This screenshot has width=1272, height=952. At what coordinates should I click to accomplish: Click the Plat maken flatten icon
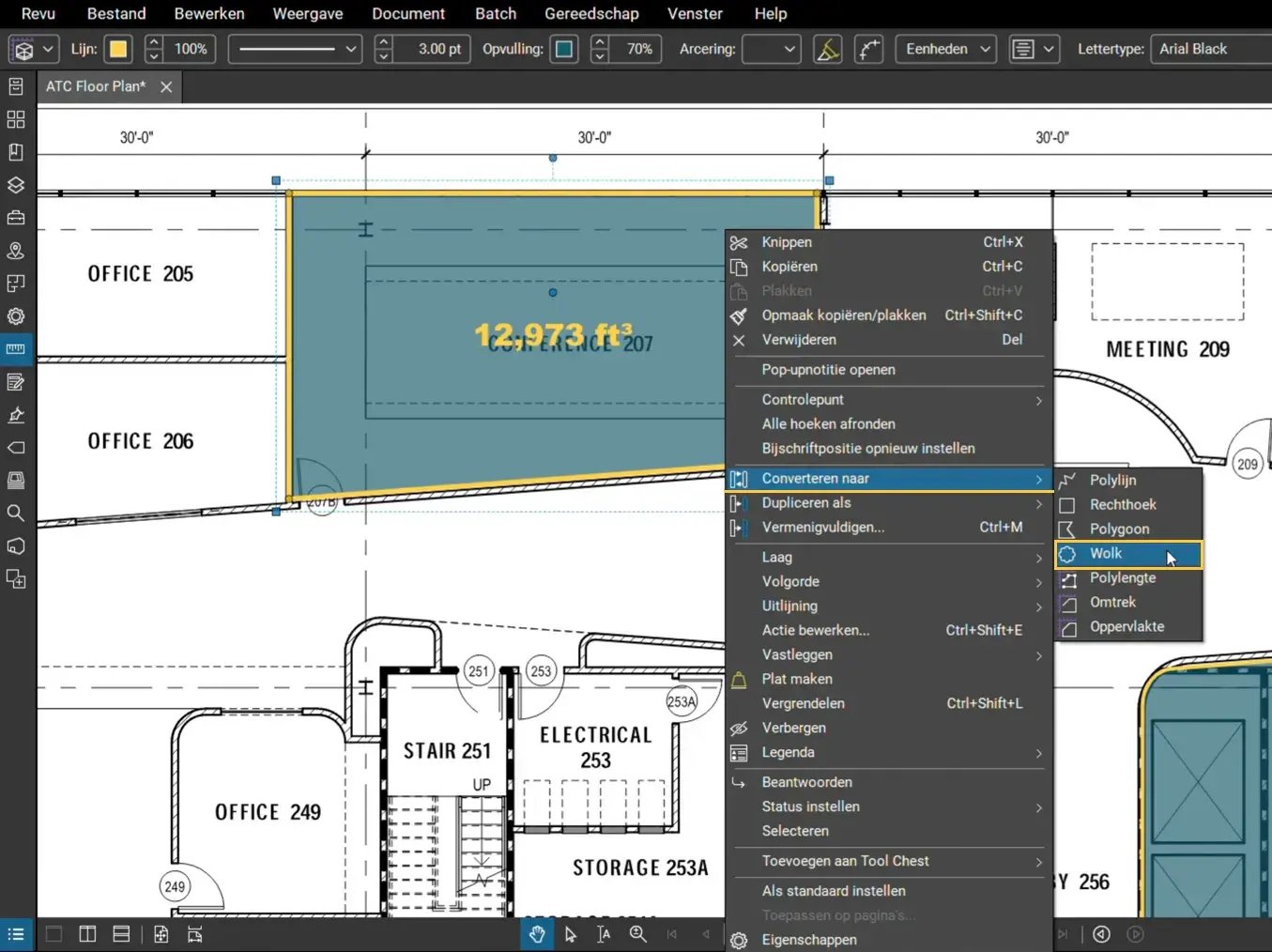click(x=739, y=679)
